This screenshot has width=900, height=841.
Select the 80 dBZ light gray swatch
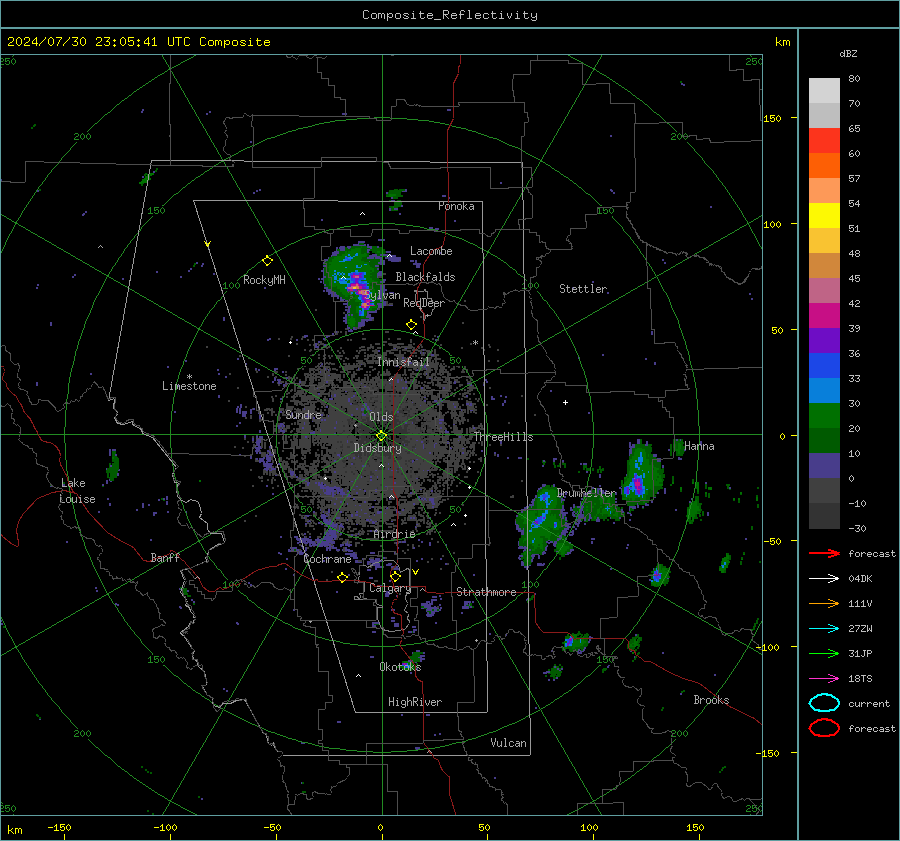(824, 90)
